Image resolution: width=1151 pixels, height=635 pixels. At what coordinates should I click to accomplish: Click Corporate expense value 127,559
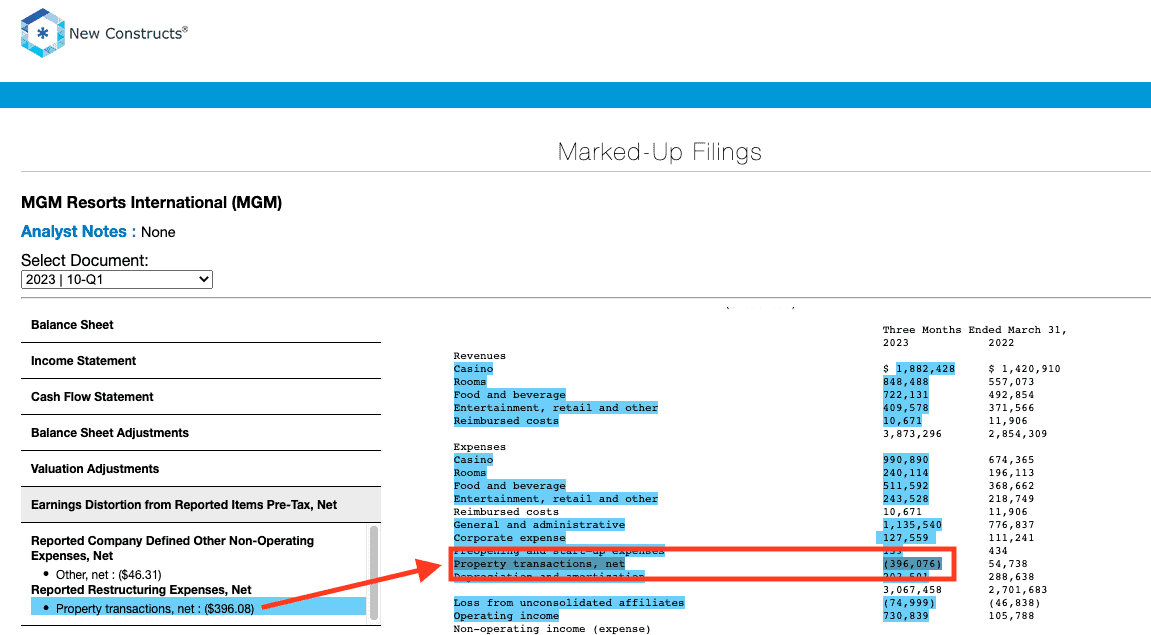pos(906,538)
